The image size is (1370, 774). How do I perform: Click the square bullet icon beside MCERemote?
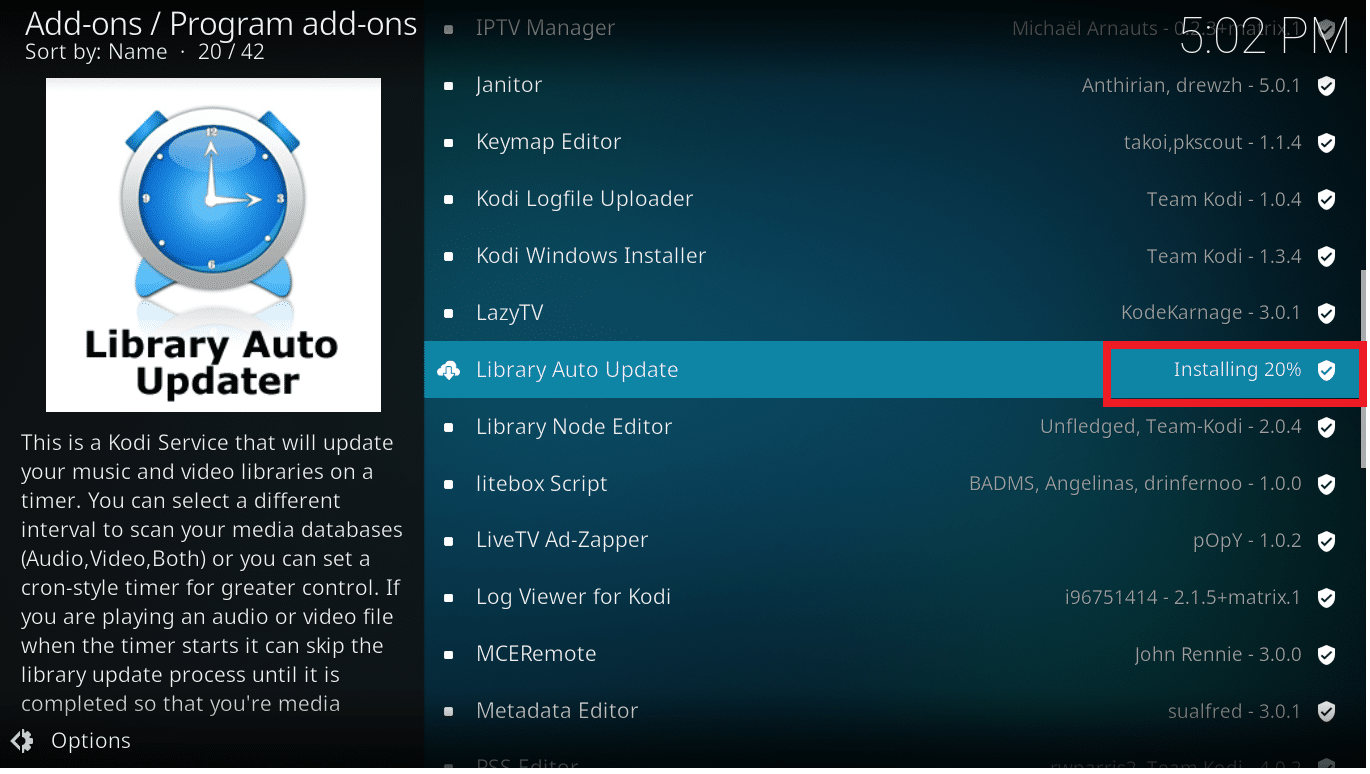click(x=449, y=654)
